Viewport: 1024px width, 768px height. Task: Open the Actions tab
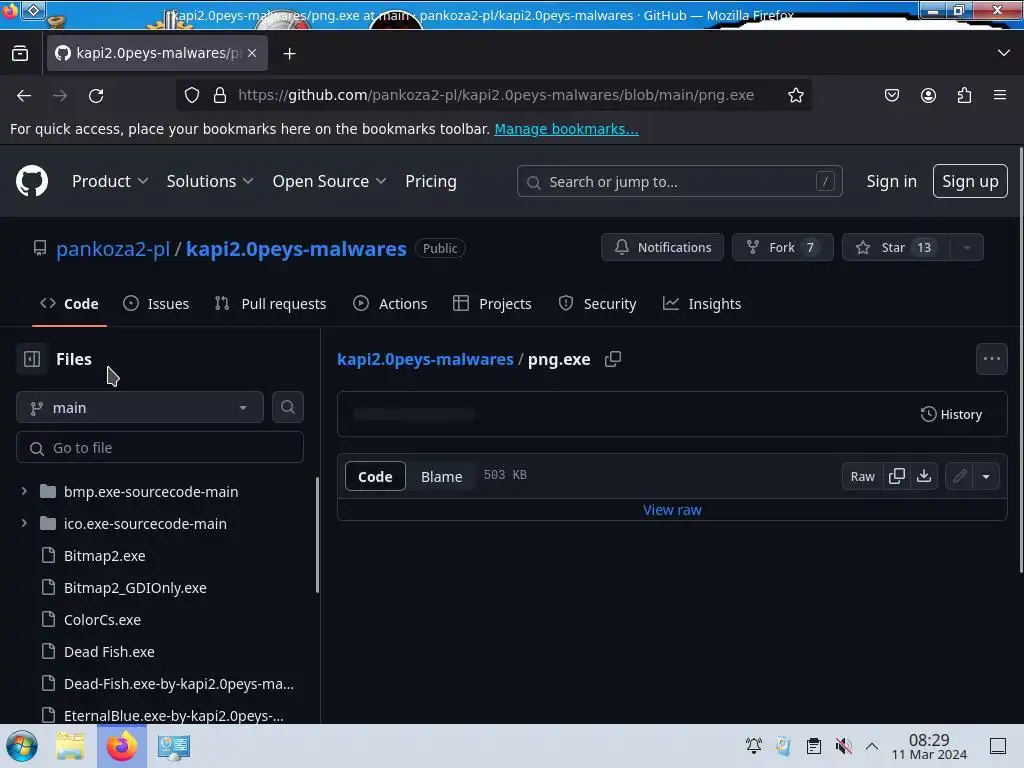390,304
